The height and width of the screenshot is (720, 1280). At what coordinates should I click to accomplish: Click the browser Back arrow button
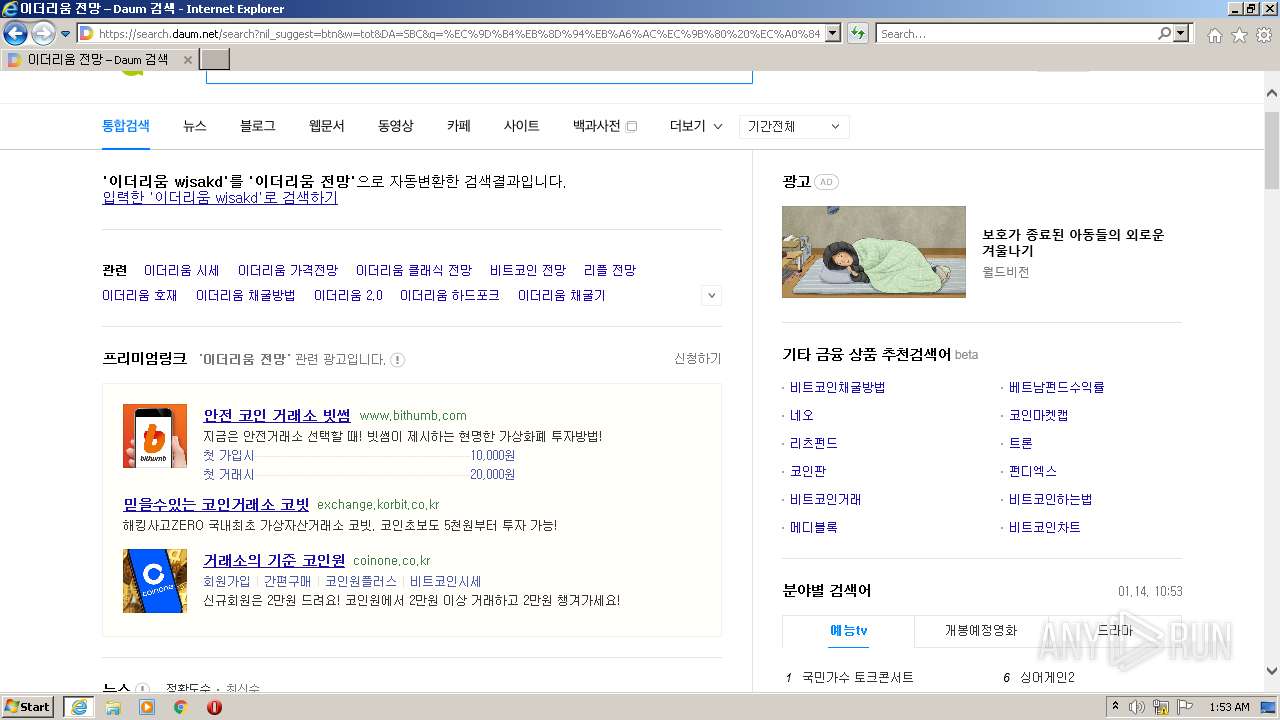pos(15,33)
